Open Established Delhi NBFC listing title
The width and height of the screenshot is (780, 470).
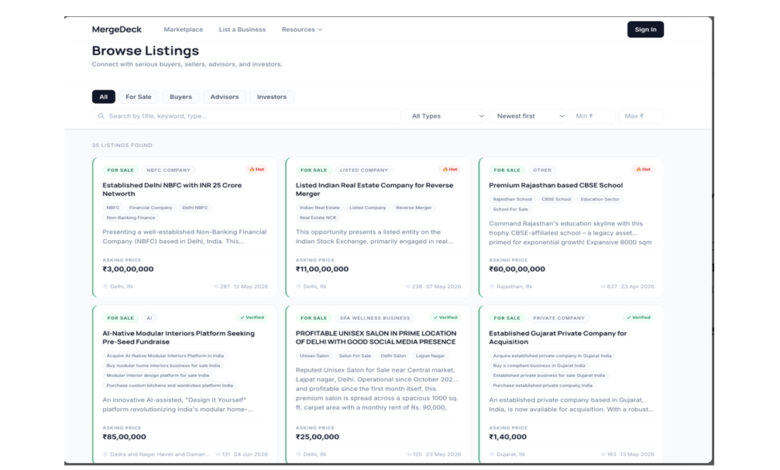click(x=172, y=189)
